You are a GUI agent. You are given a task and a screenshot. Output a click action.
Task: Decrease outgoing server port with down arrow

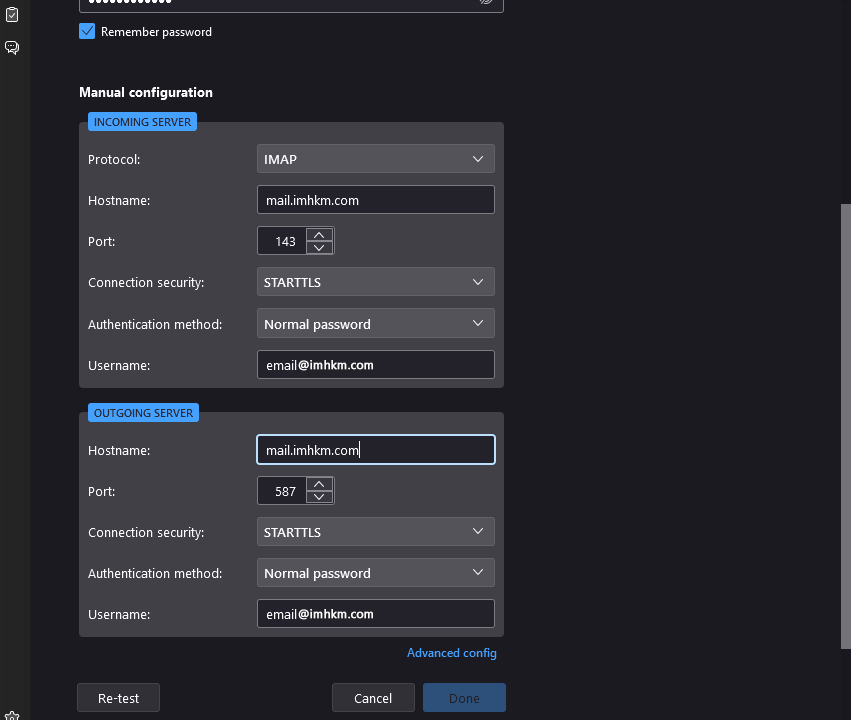pos(319,497)
